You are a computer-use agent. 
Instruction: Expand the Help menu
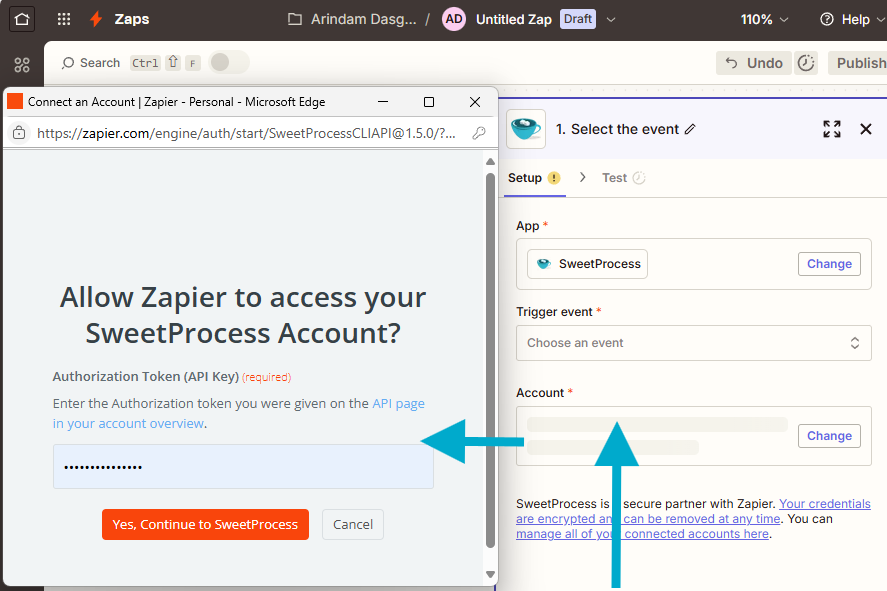coord(847,19)
